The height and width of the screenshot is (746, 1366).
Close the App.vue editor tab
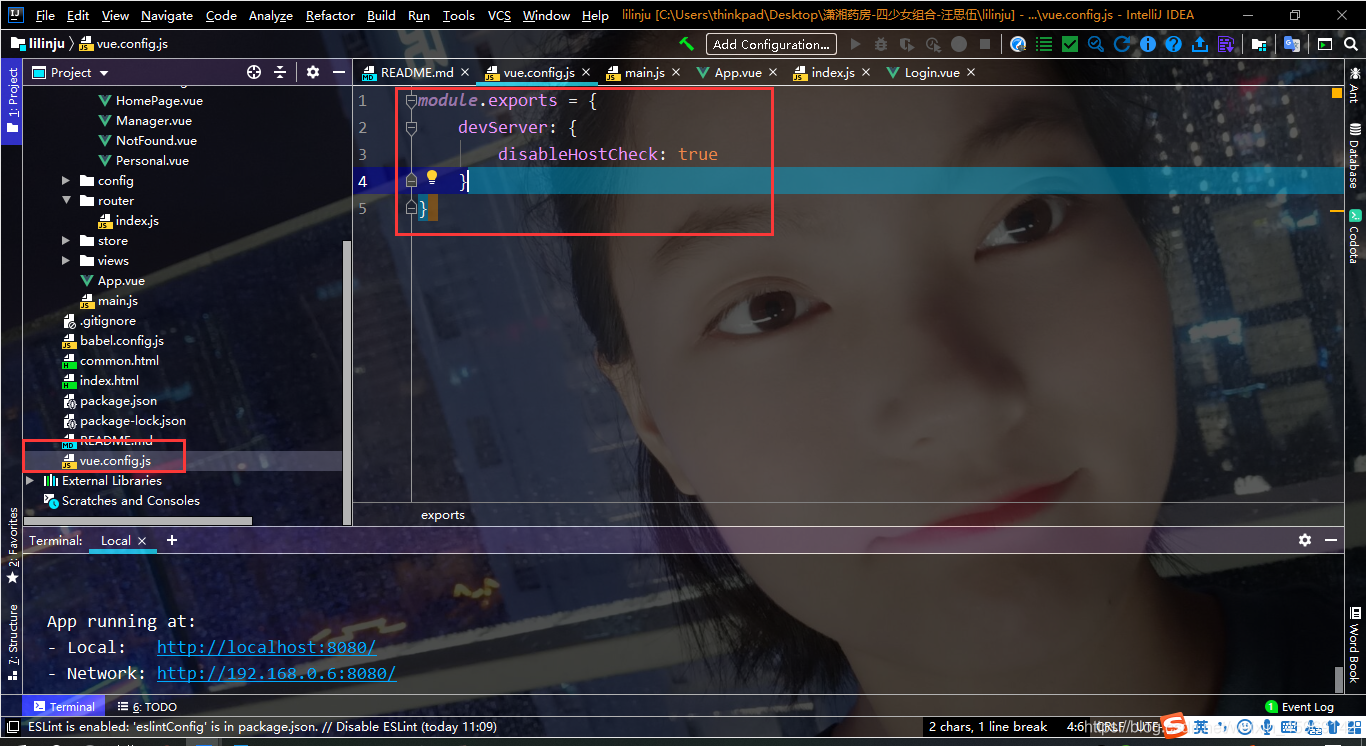click(774, 73)
